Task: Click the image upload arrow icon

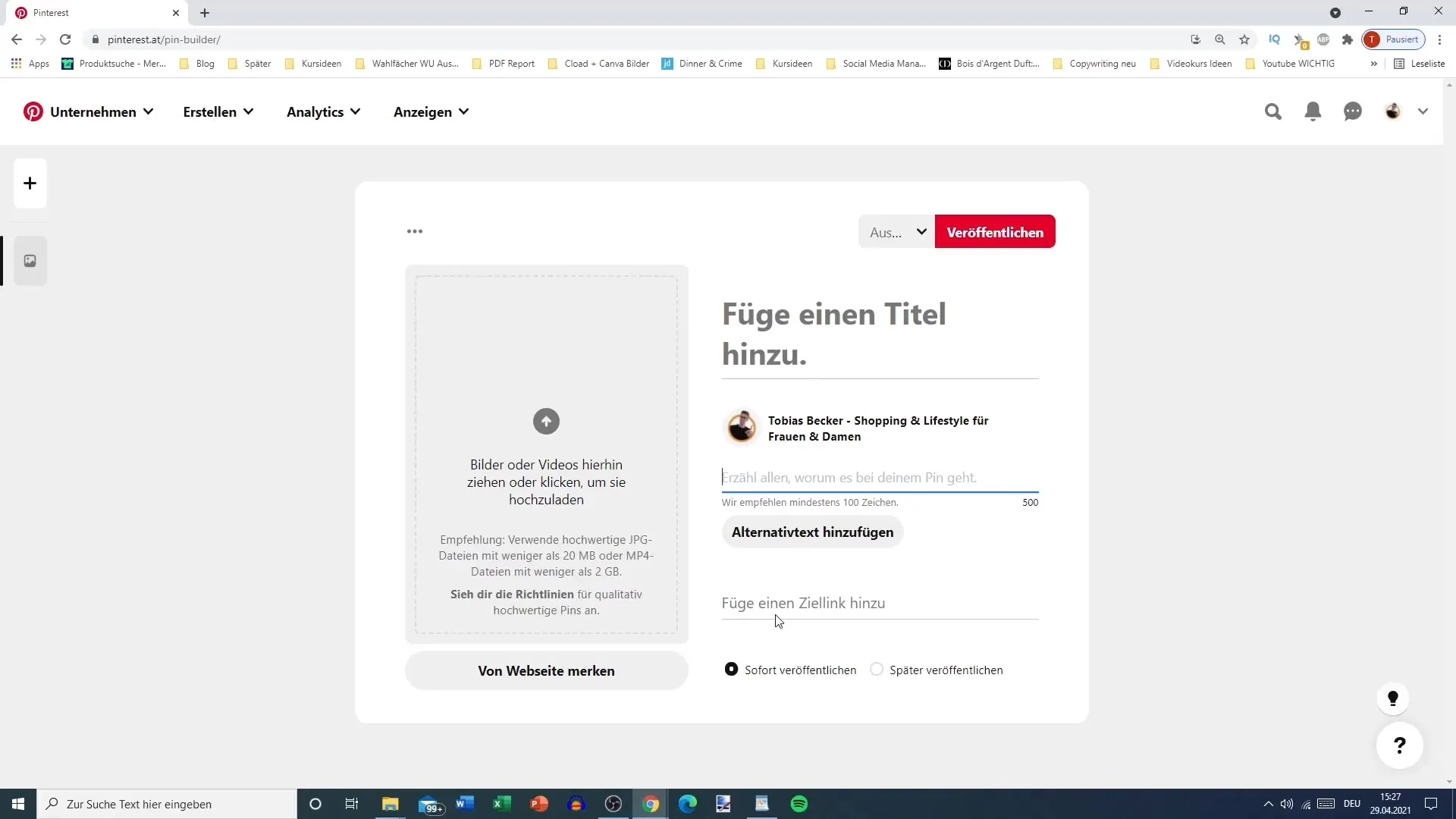Action: [546, 421]
